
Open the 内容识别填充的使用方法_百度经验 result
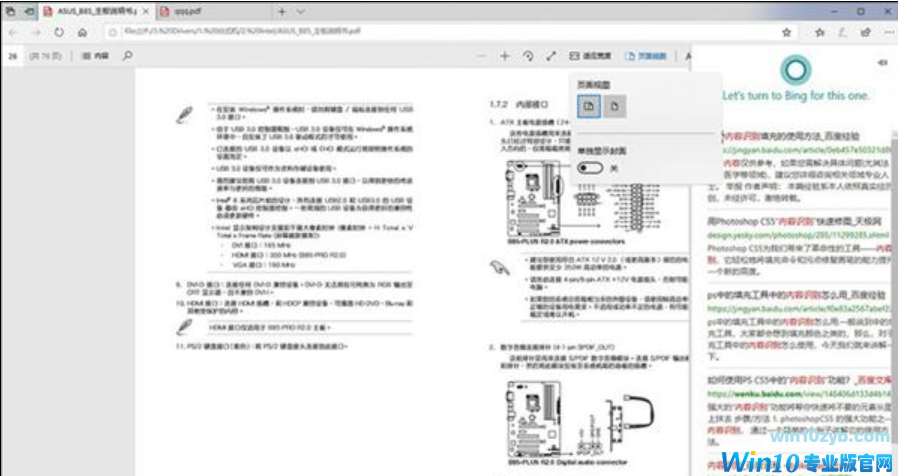click(x=793, y=136)
